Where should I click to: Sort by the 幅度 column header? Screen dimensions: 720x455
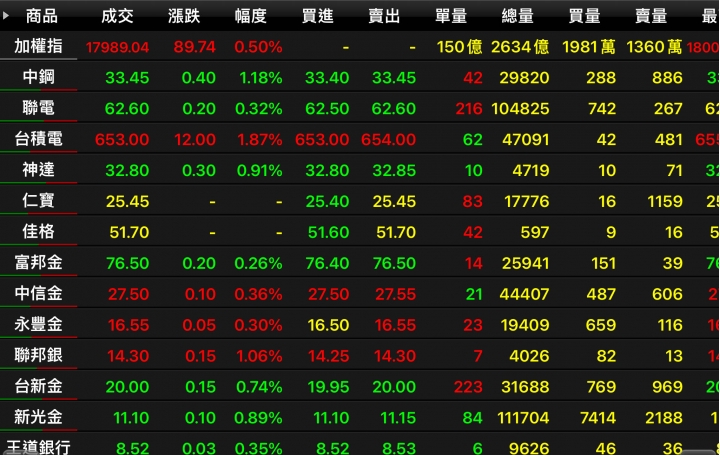251,16
